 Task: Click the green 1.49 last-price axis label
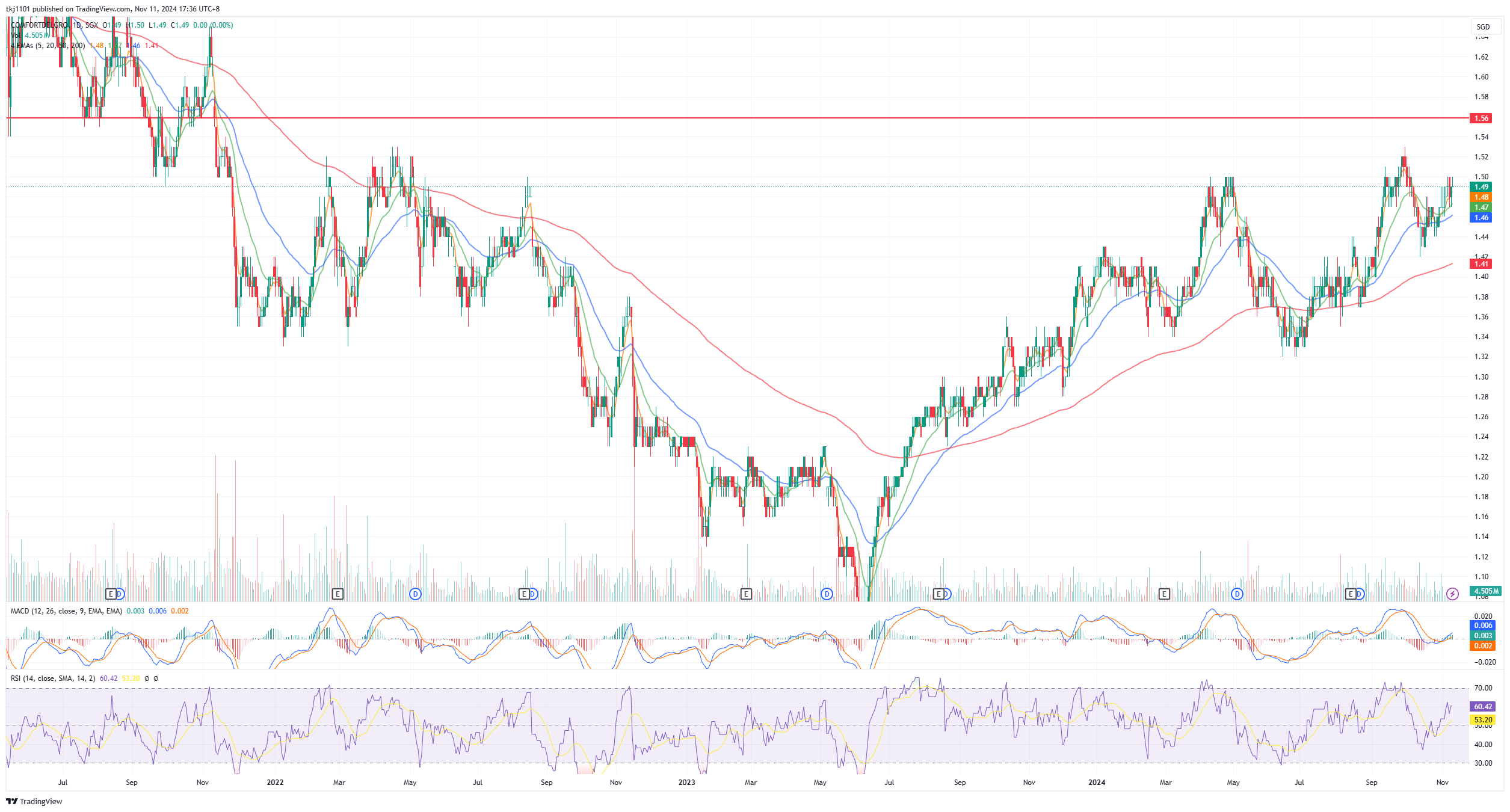pos(1481,187)
